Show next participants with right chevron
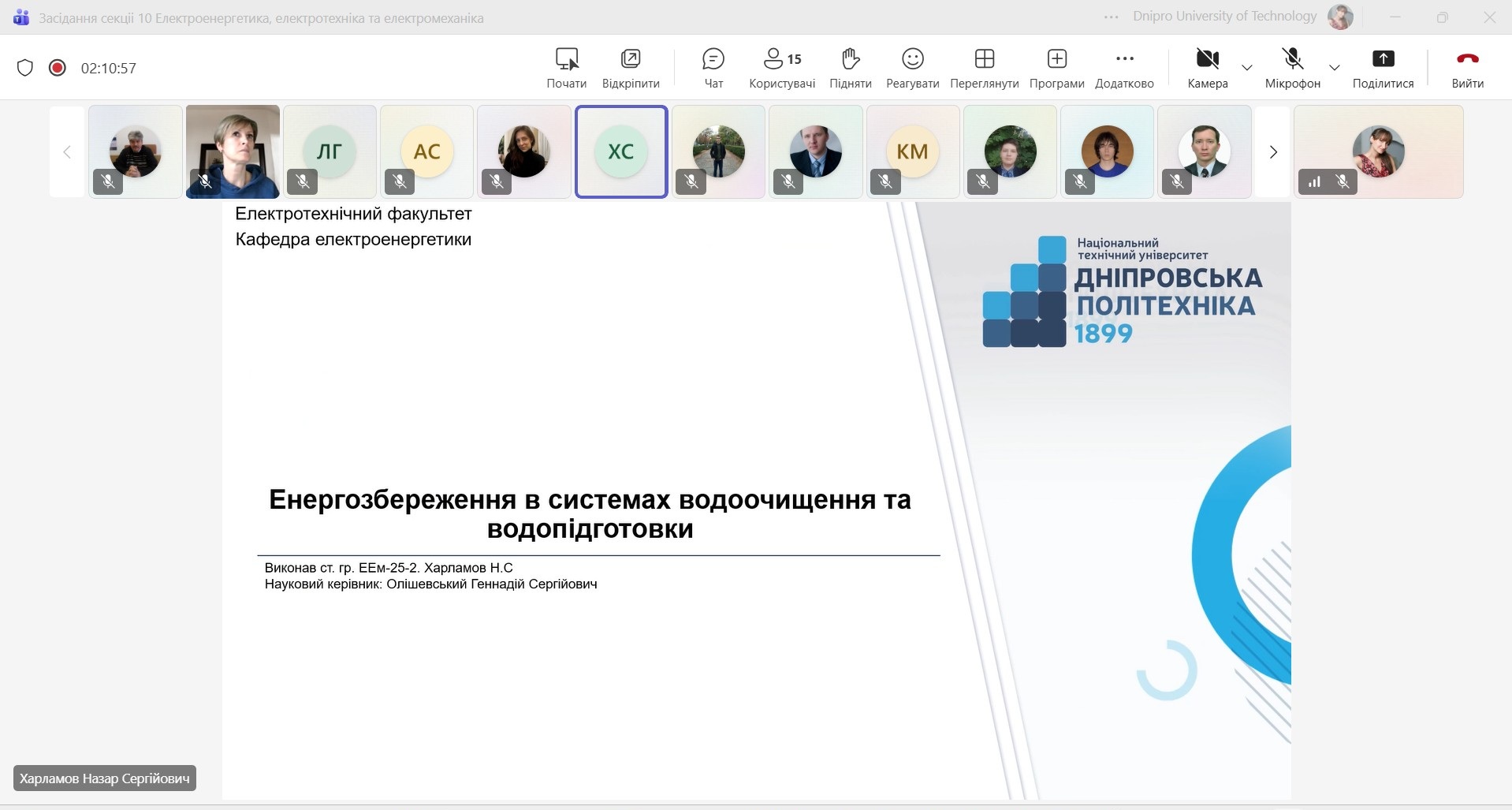 (x=1272, y=152)
